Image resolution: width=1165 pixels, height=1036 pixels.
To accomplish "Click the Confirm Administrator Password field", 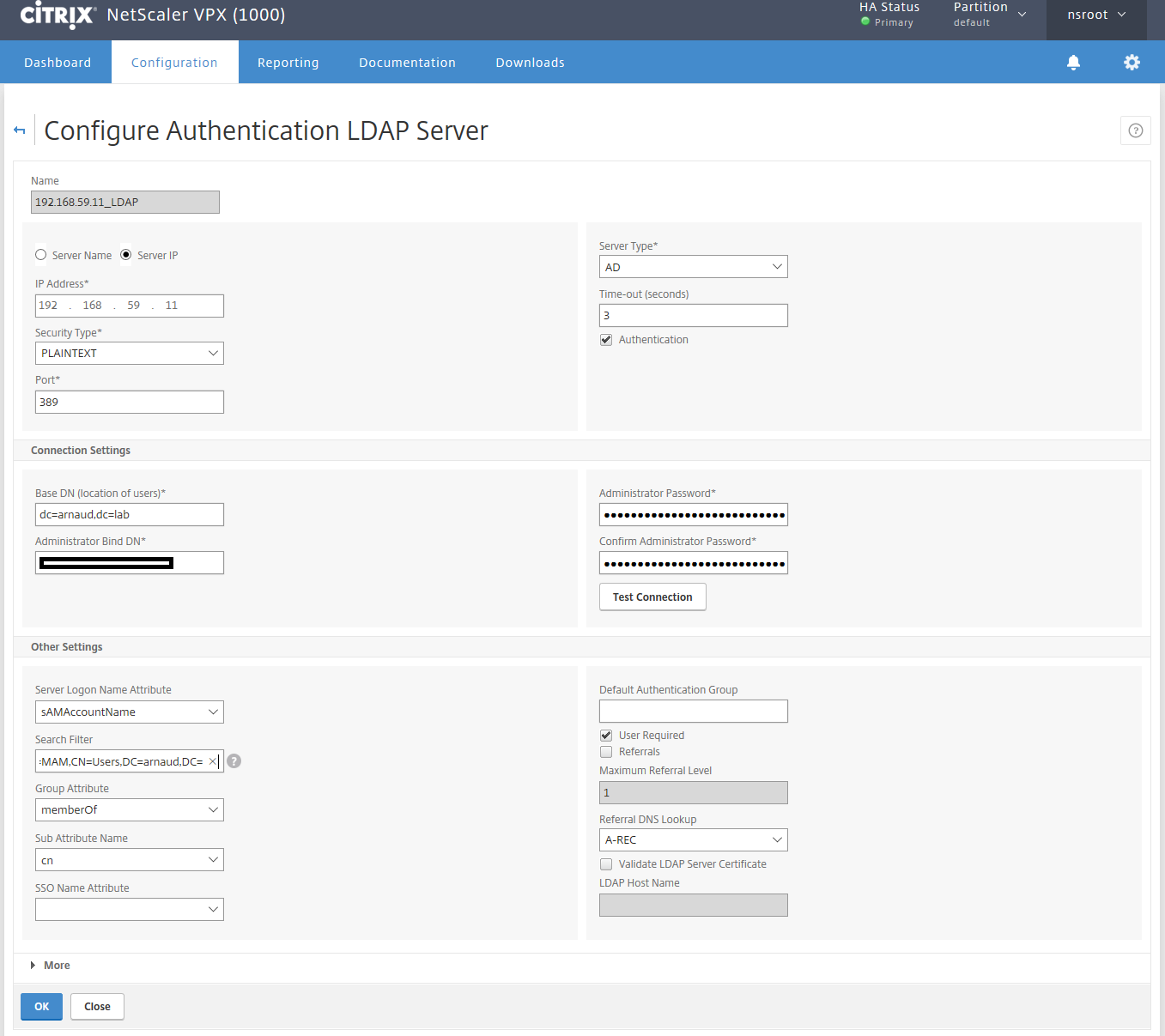I will point(694,563).
